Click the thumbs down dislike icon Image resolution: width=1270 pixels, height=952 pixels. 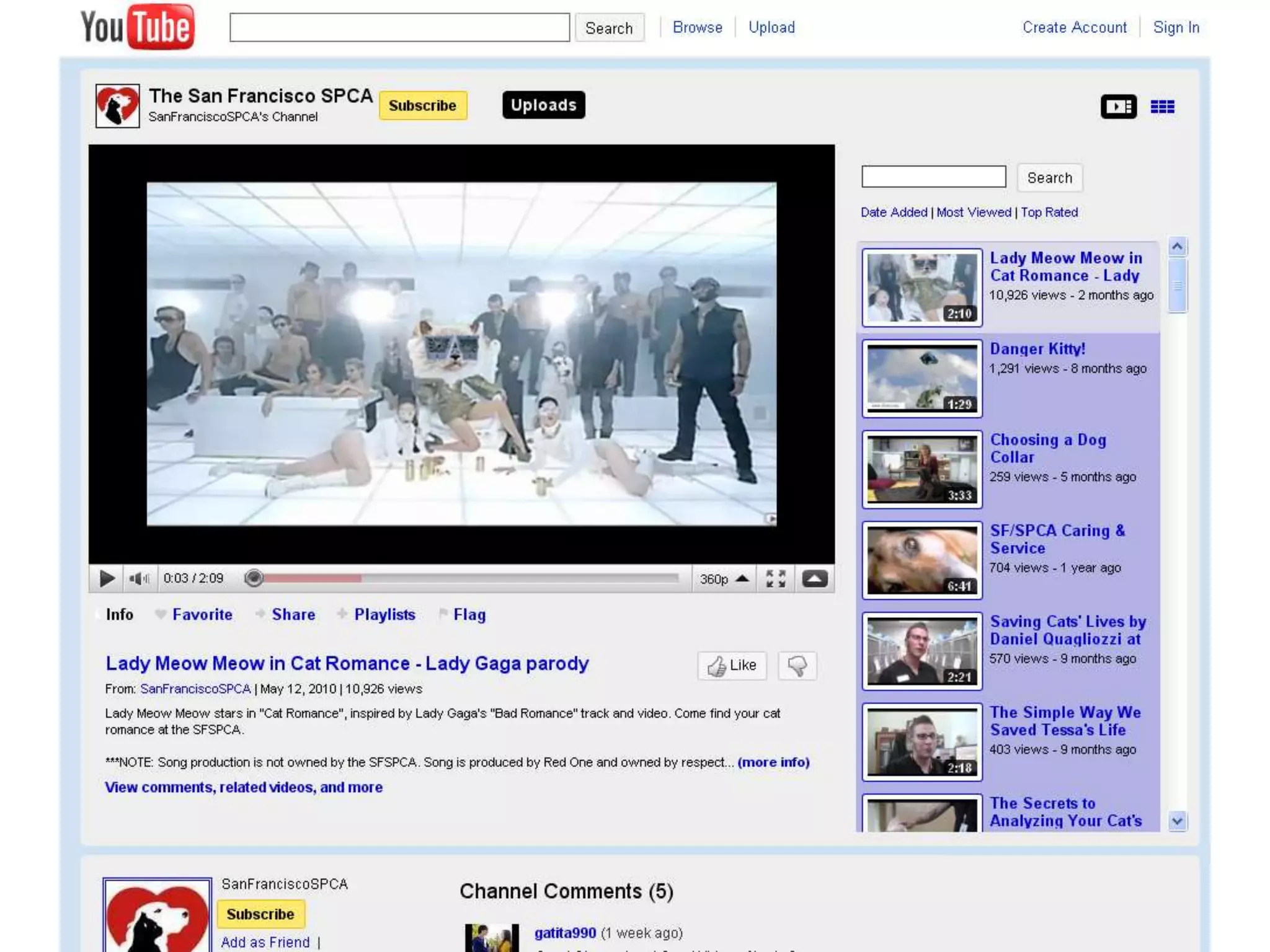[797, 666]
